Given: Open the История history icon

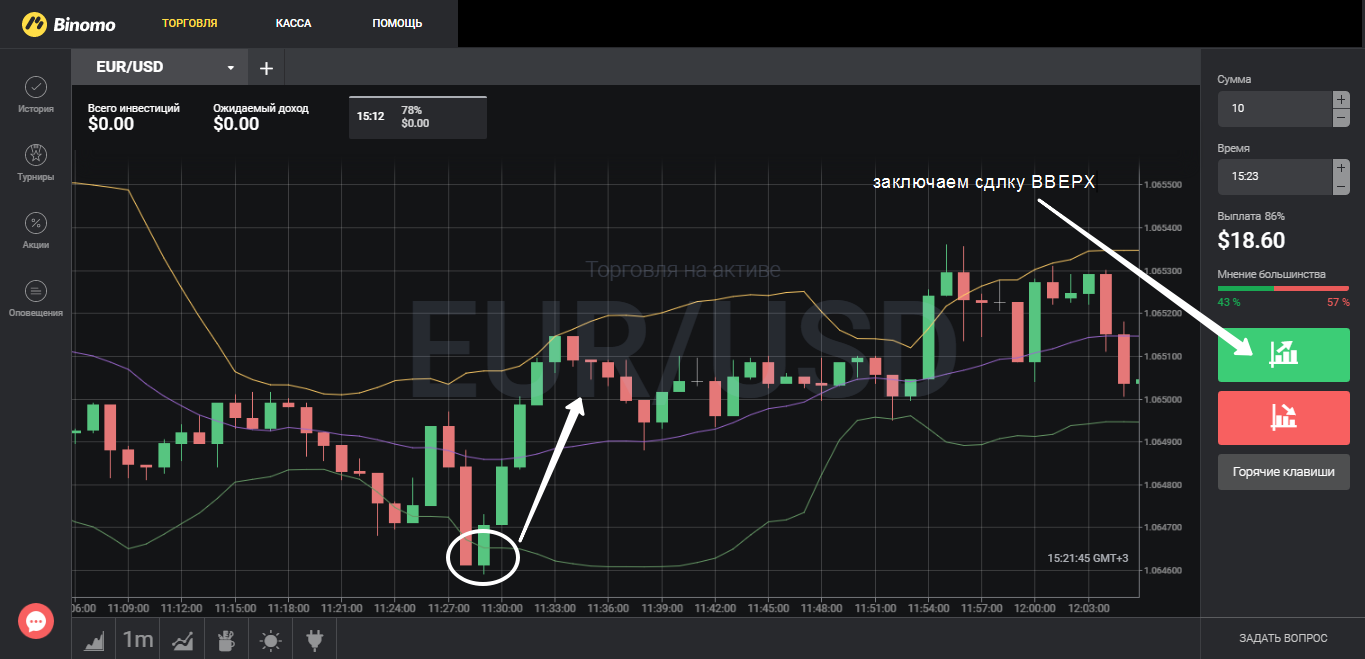Looking at the screenshot, I should (x=35, y=88).
